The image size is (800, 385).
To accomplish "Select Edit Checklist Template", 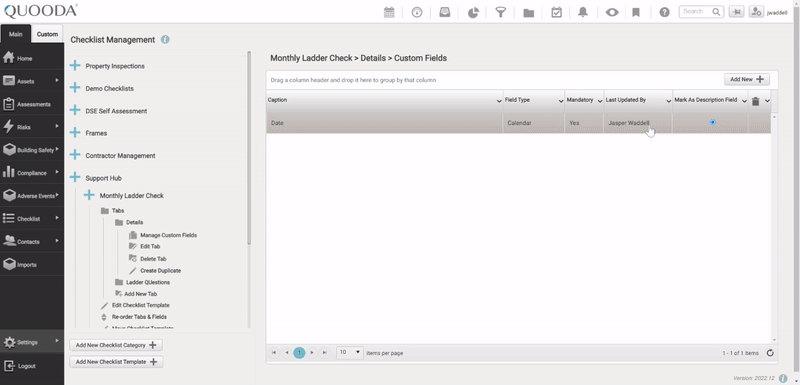I will click(x=140, y=305).
